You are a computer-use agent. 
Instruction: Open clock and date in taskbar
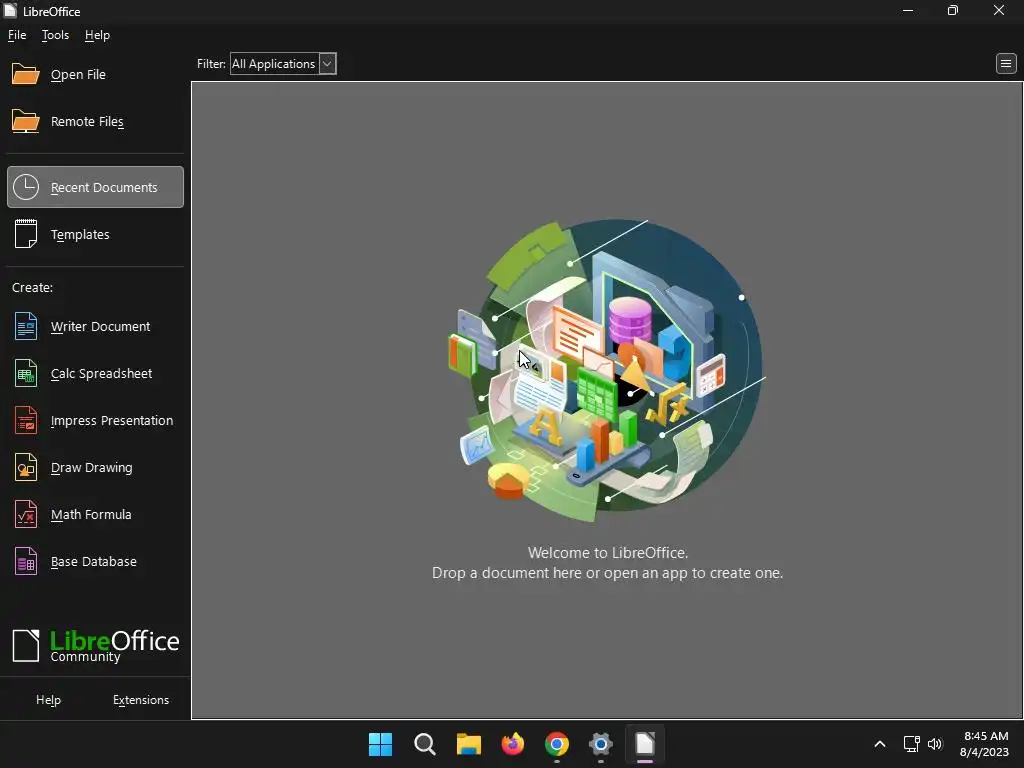(x=984, y=744)
